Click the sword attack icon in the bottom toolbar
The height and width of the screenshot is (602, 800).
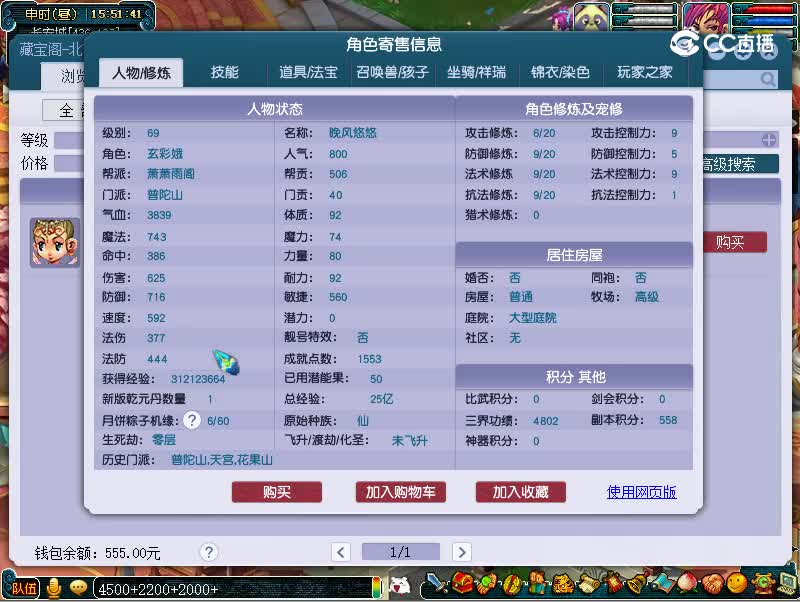437,583
